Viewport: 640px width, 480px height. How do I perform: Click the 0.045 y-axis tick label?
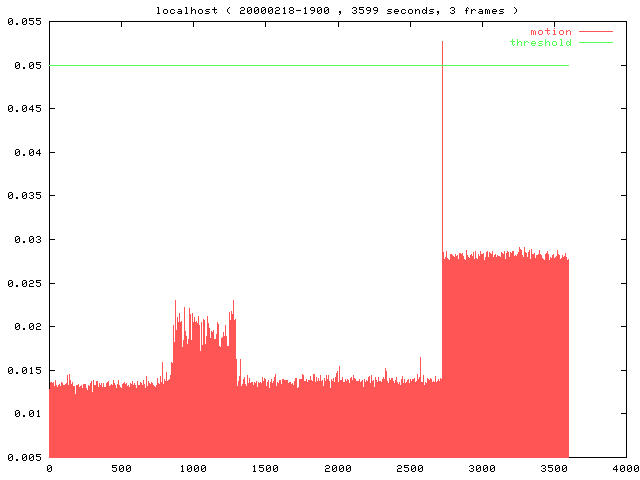[x=25, y=108]
